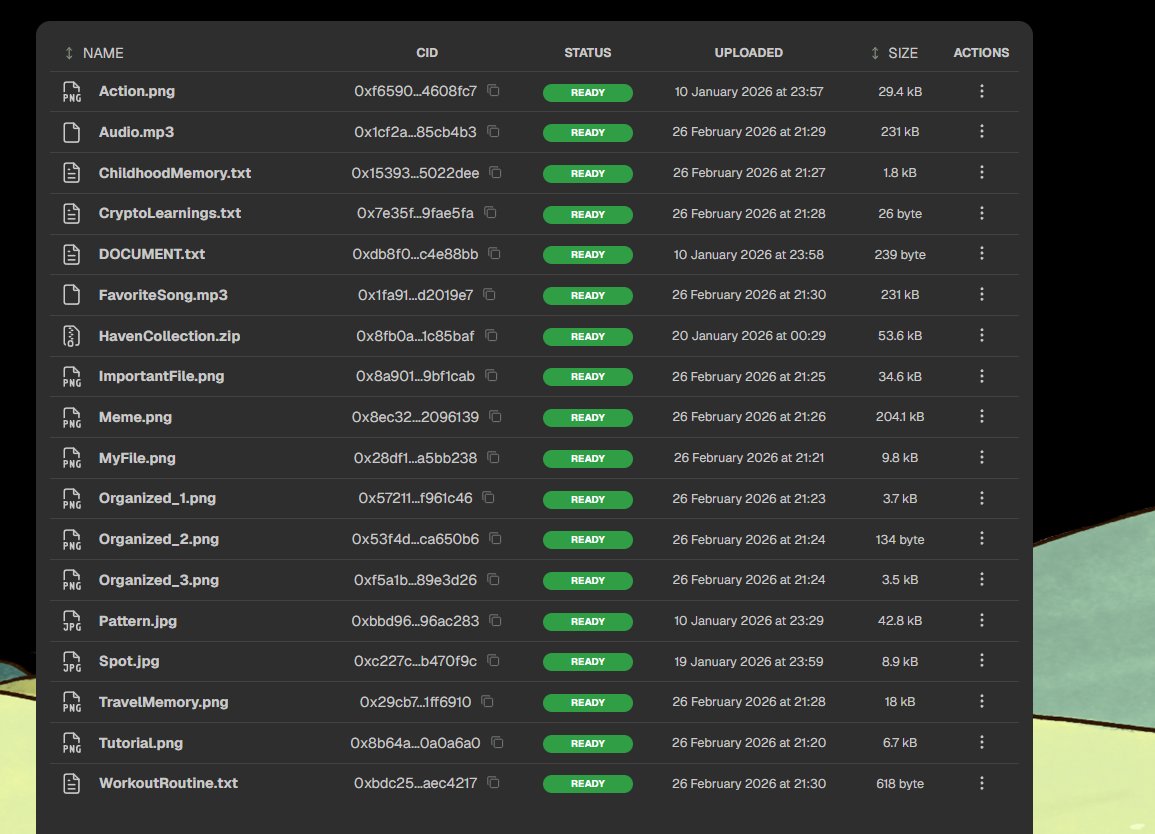Click the zip archive icon for HavenCollection.zip
This screenshot has height=834, width=1155.
(x=71, y=336)
